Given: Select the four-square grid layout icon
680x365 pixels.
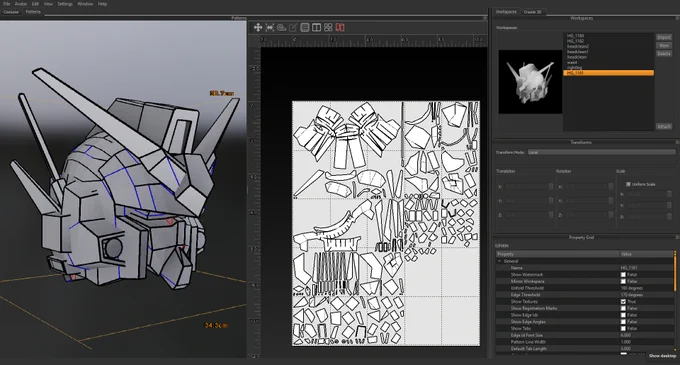Looking at the screenshot, I should click(x=328, y=27).
